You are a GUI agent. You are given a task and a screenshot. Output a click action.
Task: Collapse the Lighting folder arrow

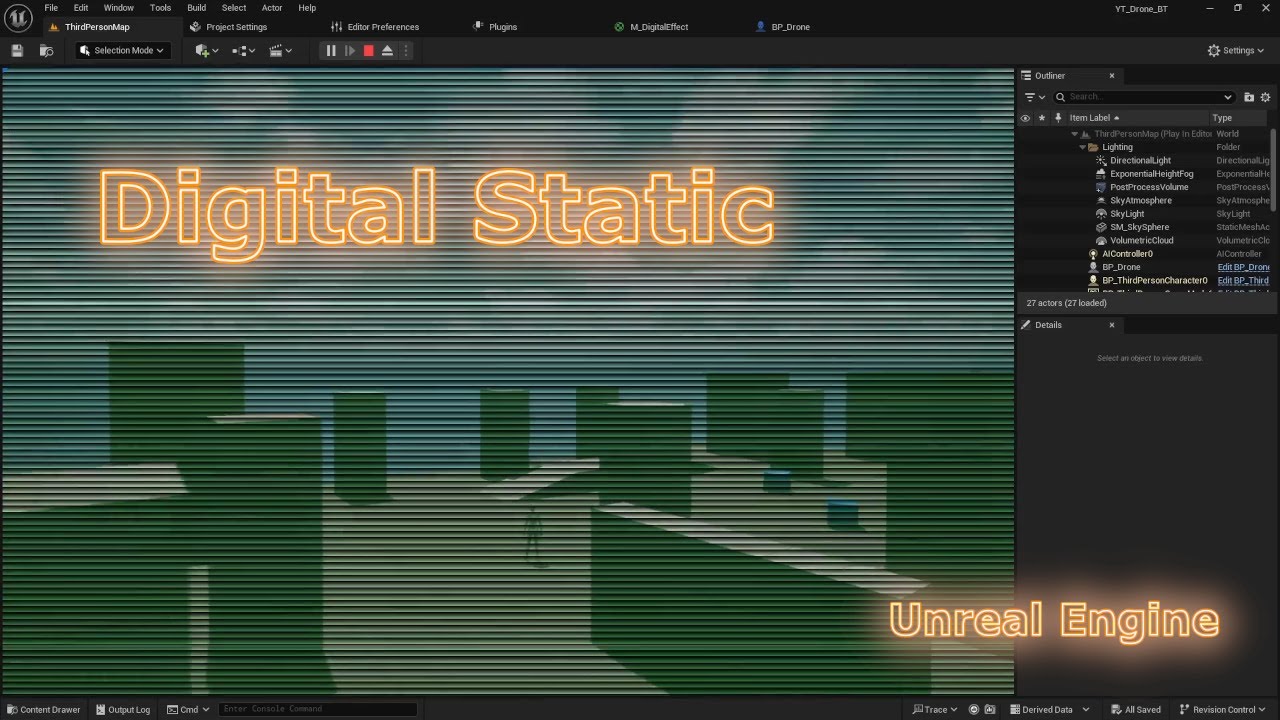(x=1083, y=147)
